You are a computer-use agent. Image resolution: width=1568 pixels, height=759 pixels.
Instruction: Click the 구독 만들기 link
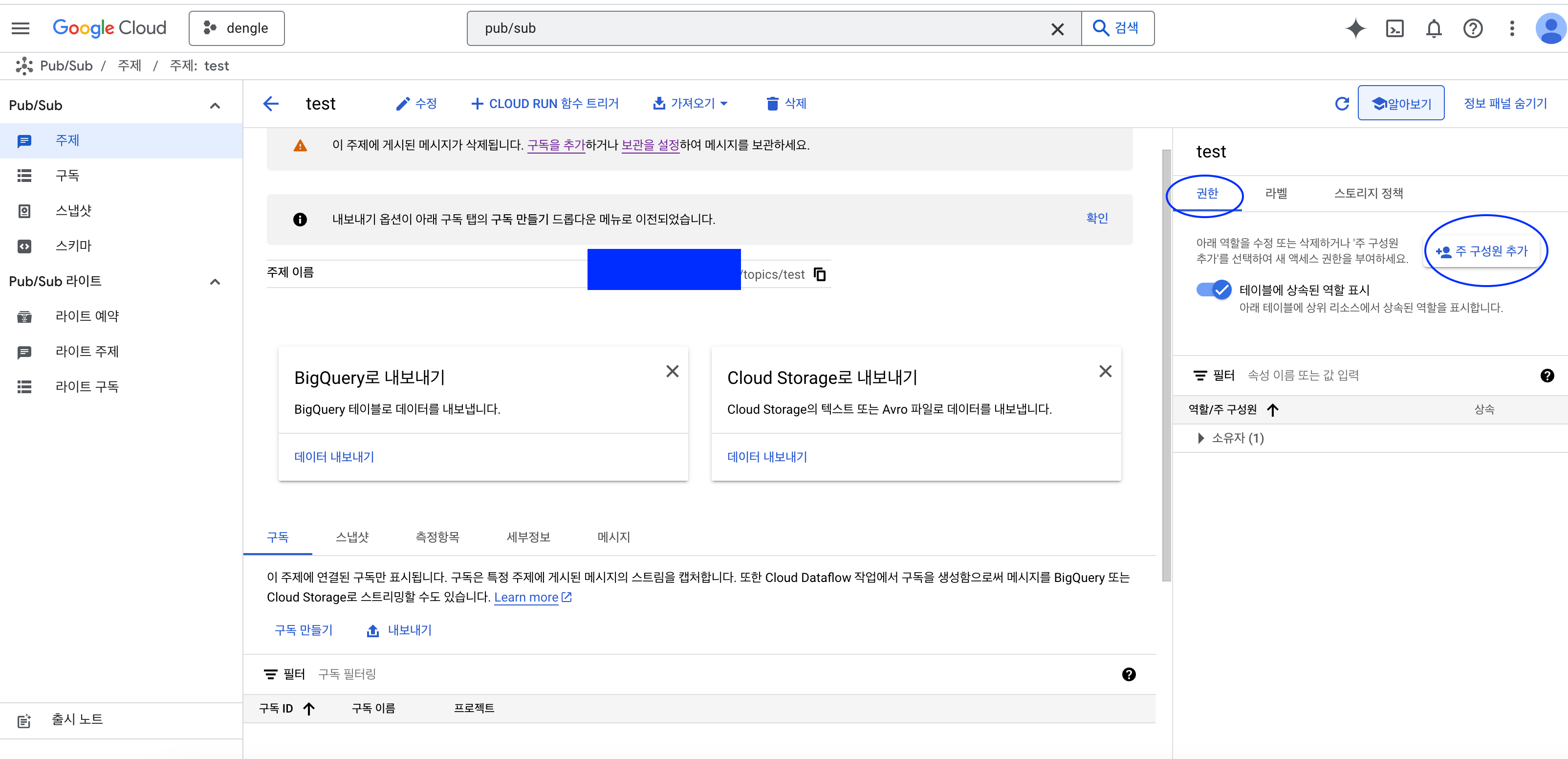[x=303, y=630]
